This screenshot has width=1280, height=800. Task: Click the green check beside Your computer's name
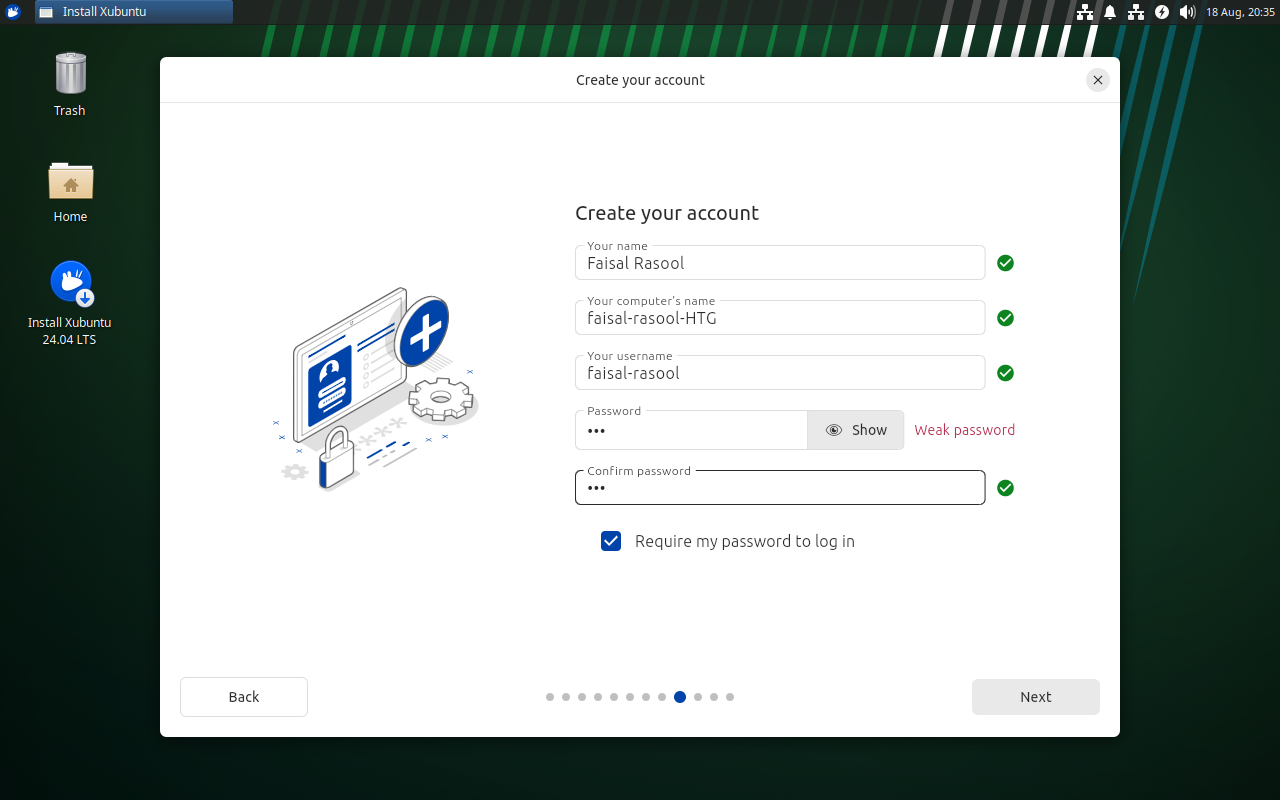tap(1006, 318)
